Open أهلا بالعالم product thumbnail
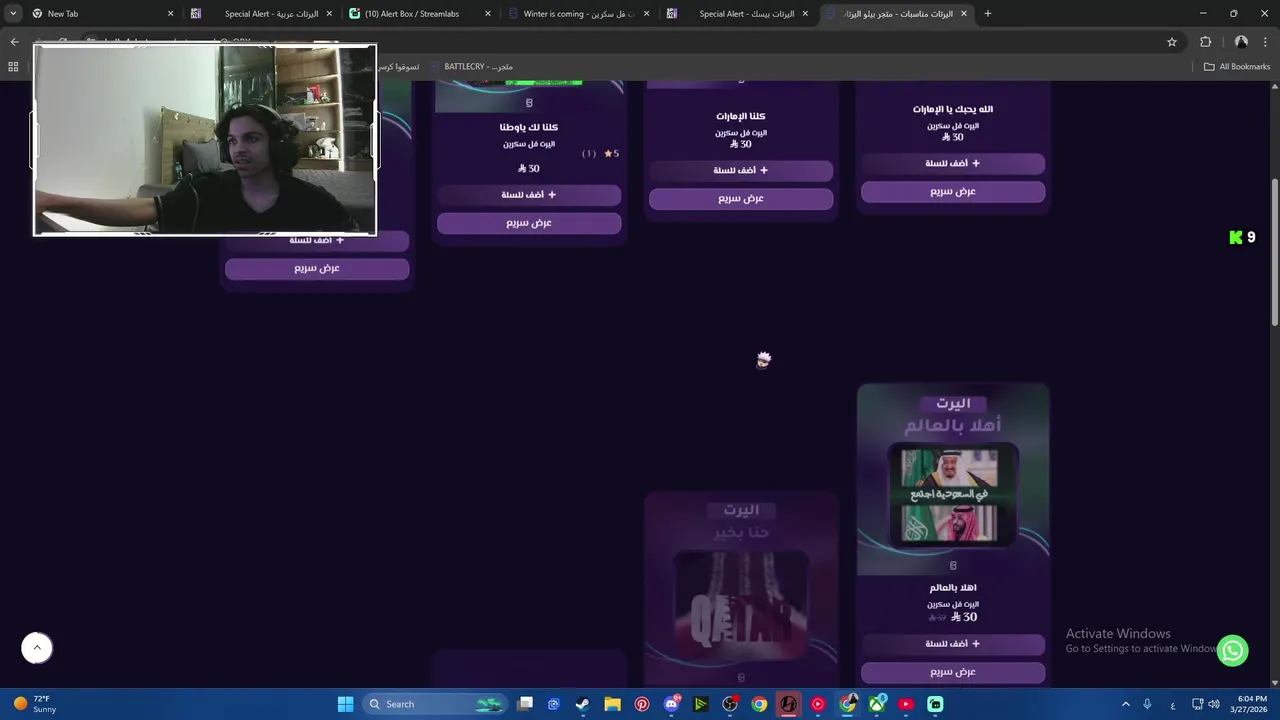The height and width of the screenshot is (720, 1280). [x=953, y=480]
